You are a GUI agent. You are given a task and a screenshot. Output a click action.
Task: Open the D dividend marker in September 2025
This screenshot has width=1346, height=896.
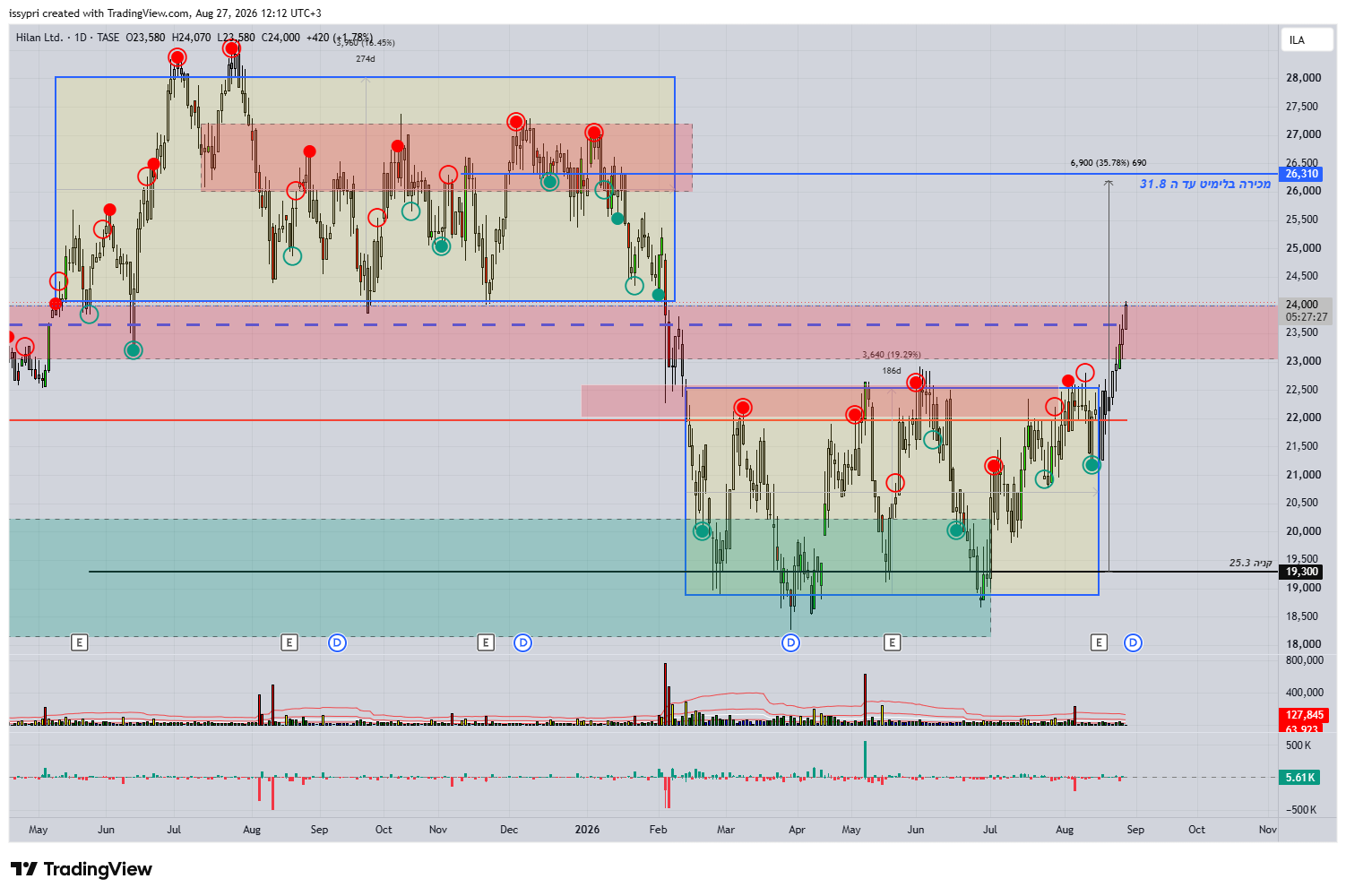337,642
